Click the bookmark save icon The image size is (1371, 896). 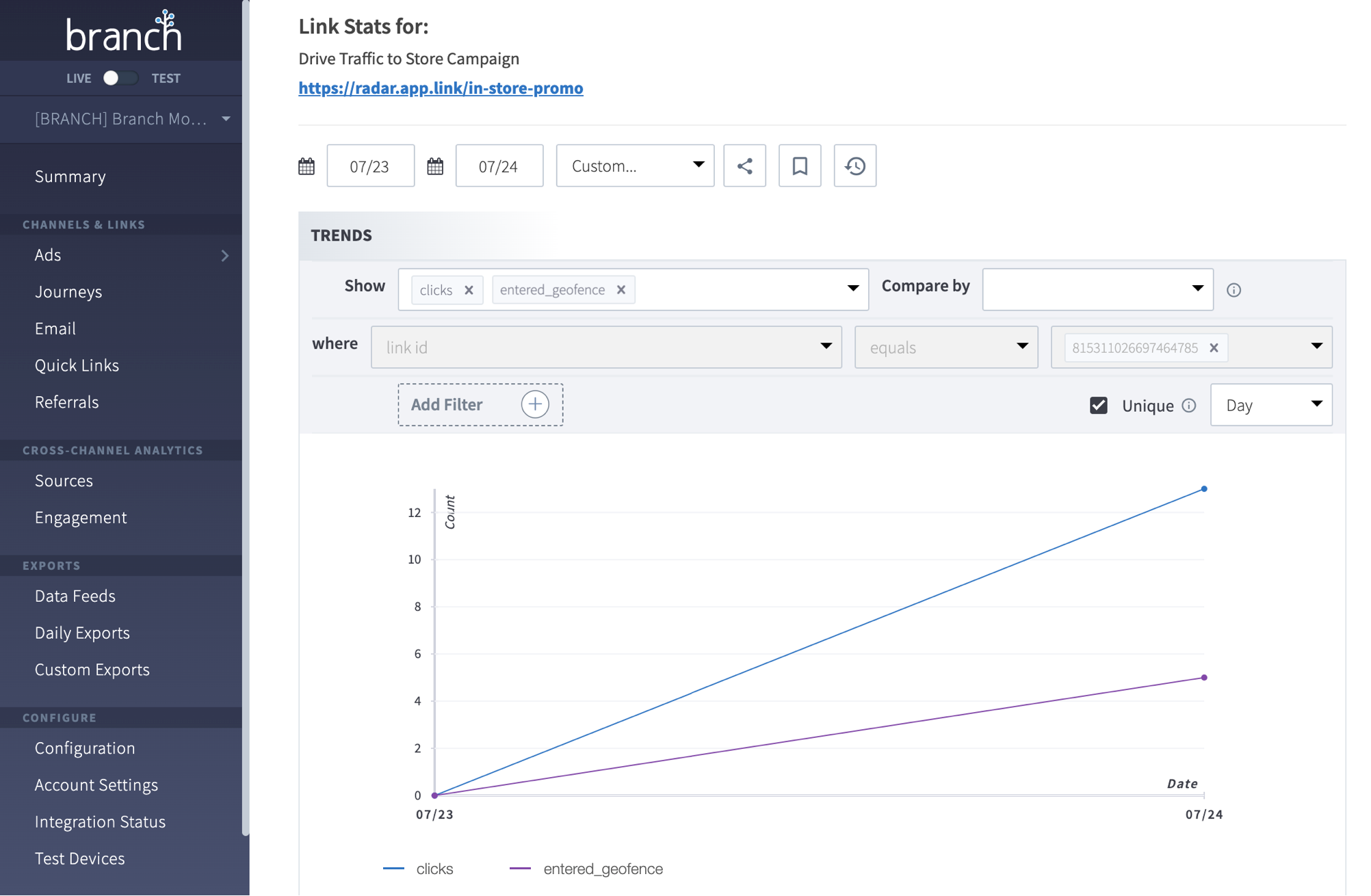tap(799, 166)
